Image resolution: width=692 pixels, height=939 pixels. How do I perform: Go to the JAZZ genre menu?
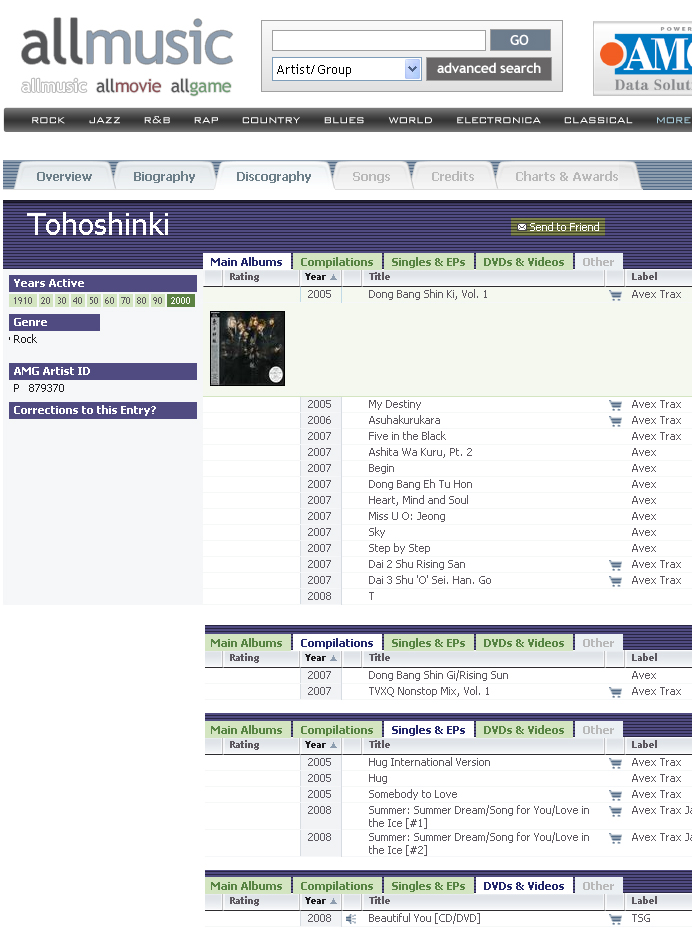(x=105, y=120)
